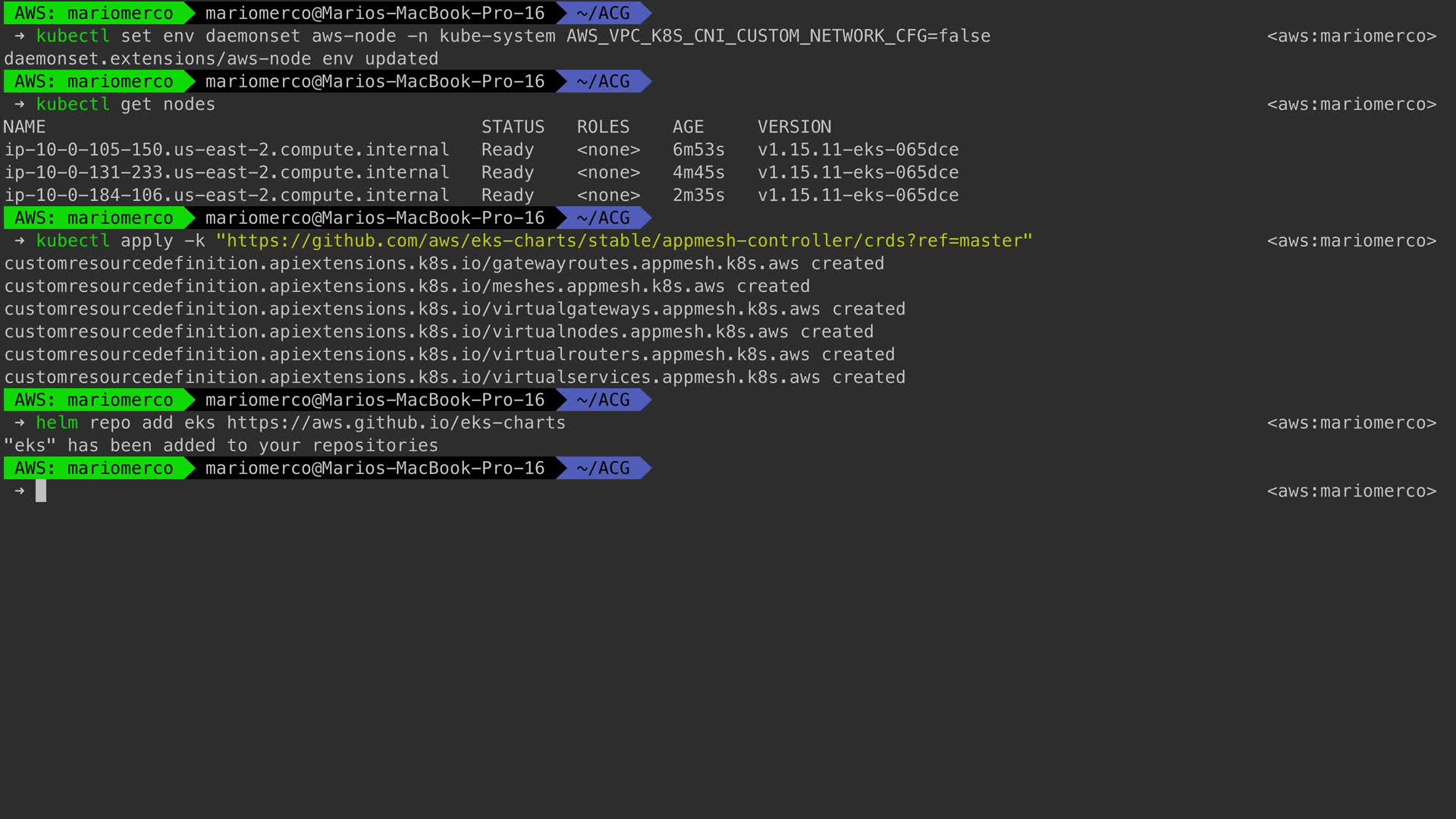Click node name ip-10-0-184-106.us-east-2.compute.internal
The height and width of the screenshot is (819, 1456).
pyautogui.click(x=227, y=196)
